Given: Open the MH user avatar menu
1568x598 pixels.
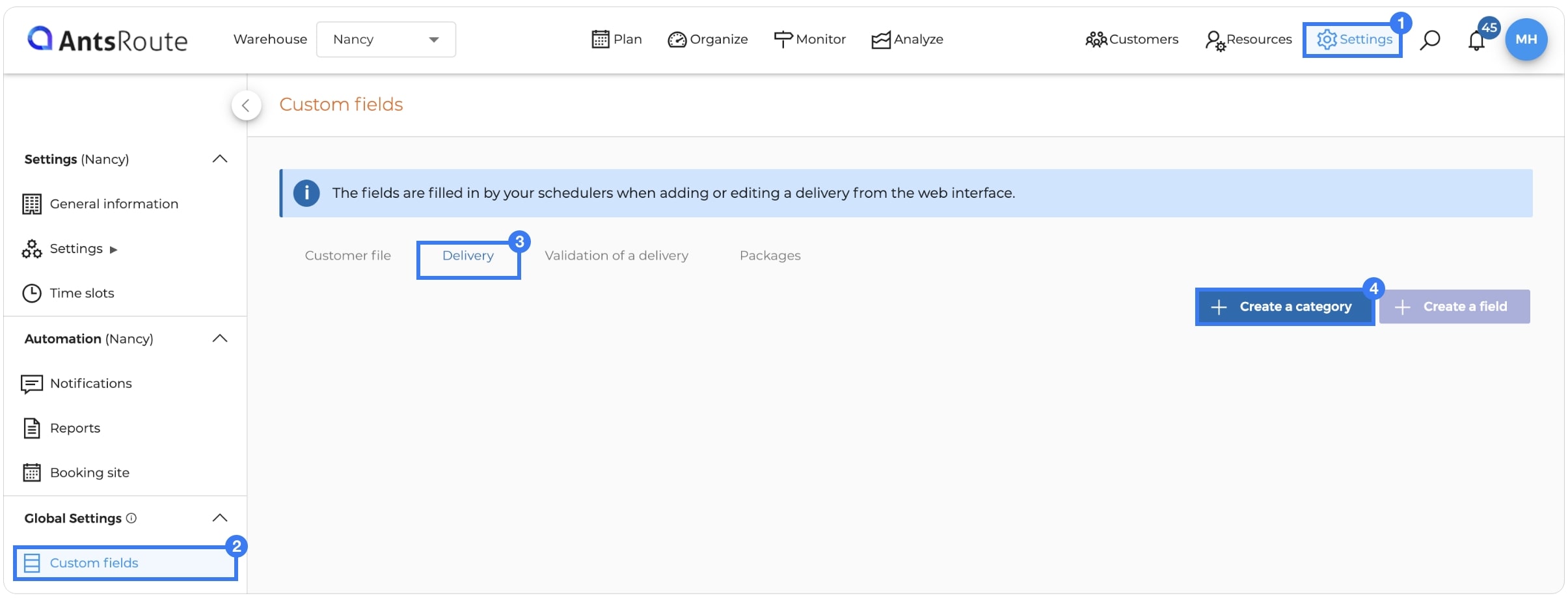Looking at the screenshot, I should (1526, 40).
